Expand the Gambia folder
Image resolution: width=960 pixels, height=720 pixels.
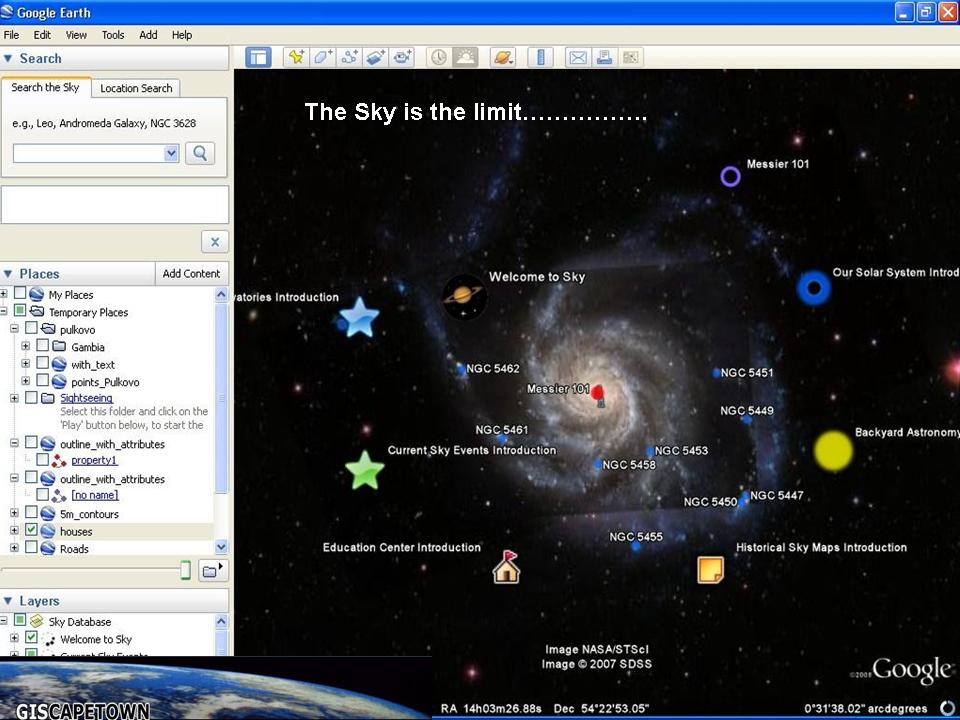(25, 347)
